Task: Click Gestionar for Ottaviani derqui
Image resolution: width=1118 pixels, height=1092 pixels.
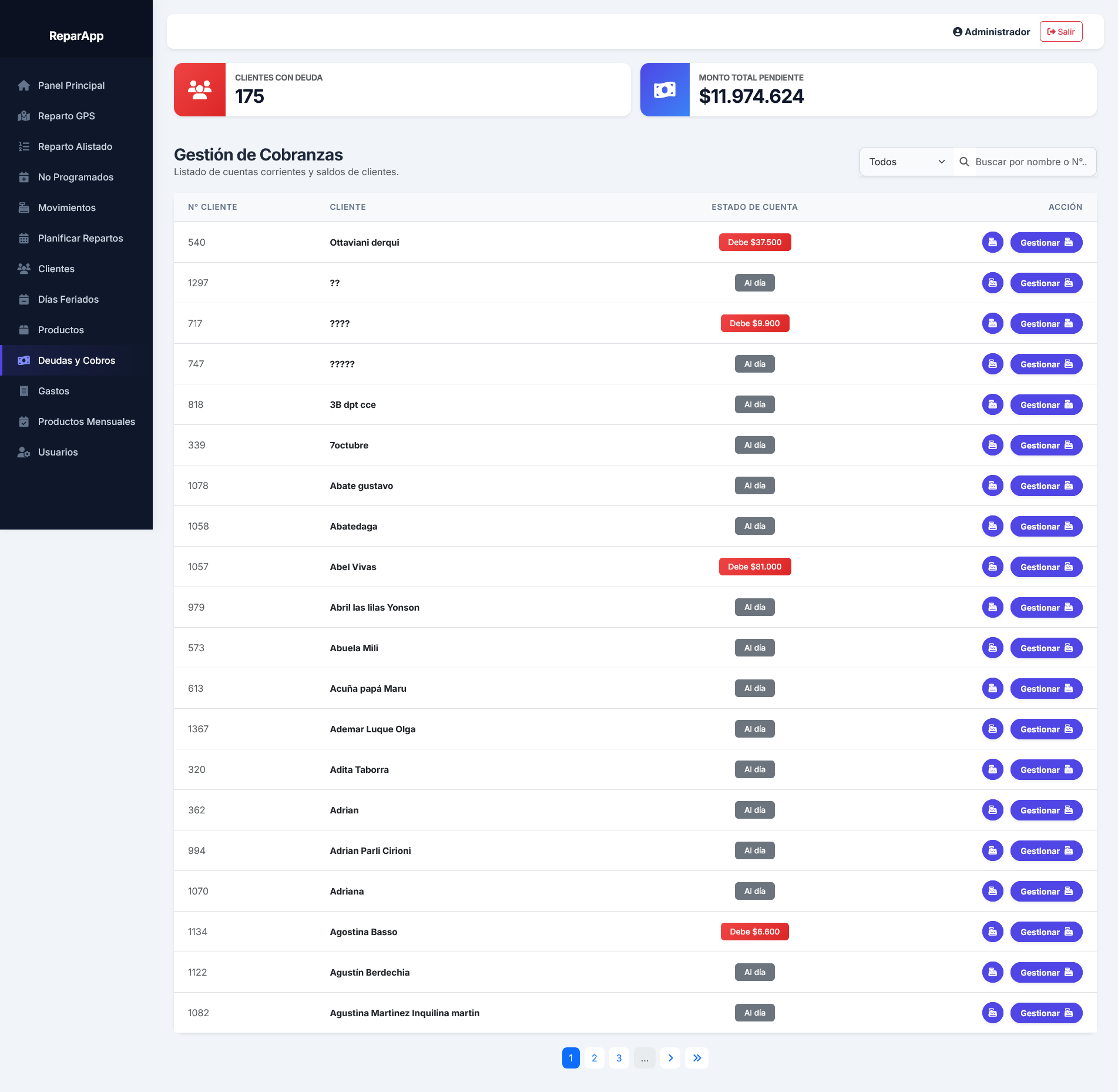Action: [x=1046, y=242]
